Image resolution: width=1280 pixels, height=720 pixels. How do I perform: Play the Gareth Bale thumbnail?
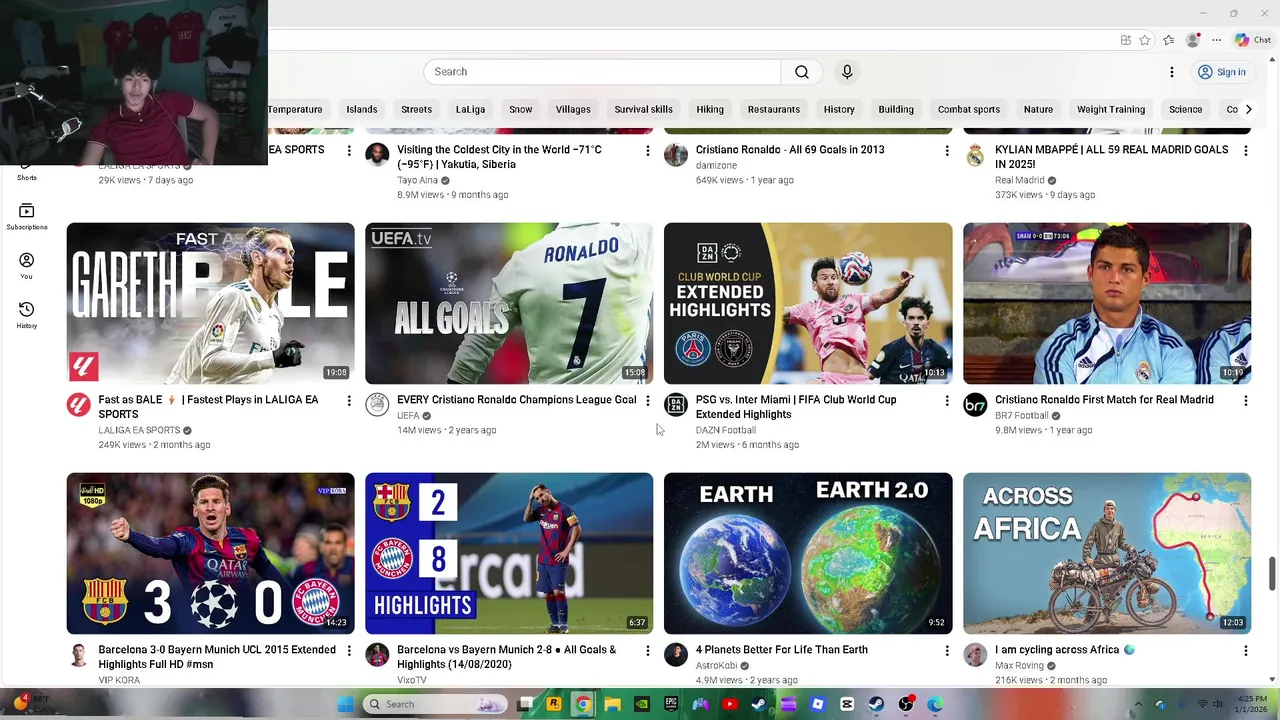(x=210, y=303)
